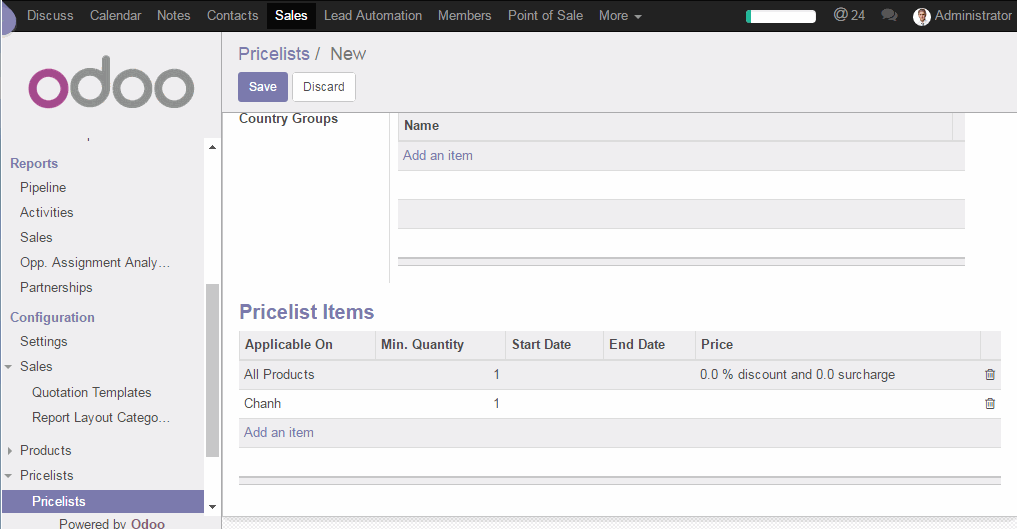Save the new pricelist
The height and width of the screenshot is (529, 1017).
262,87
